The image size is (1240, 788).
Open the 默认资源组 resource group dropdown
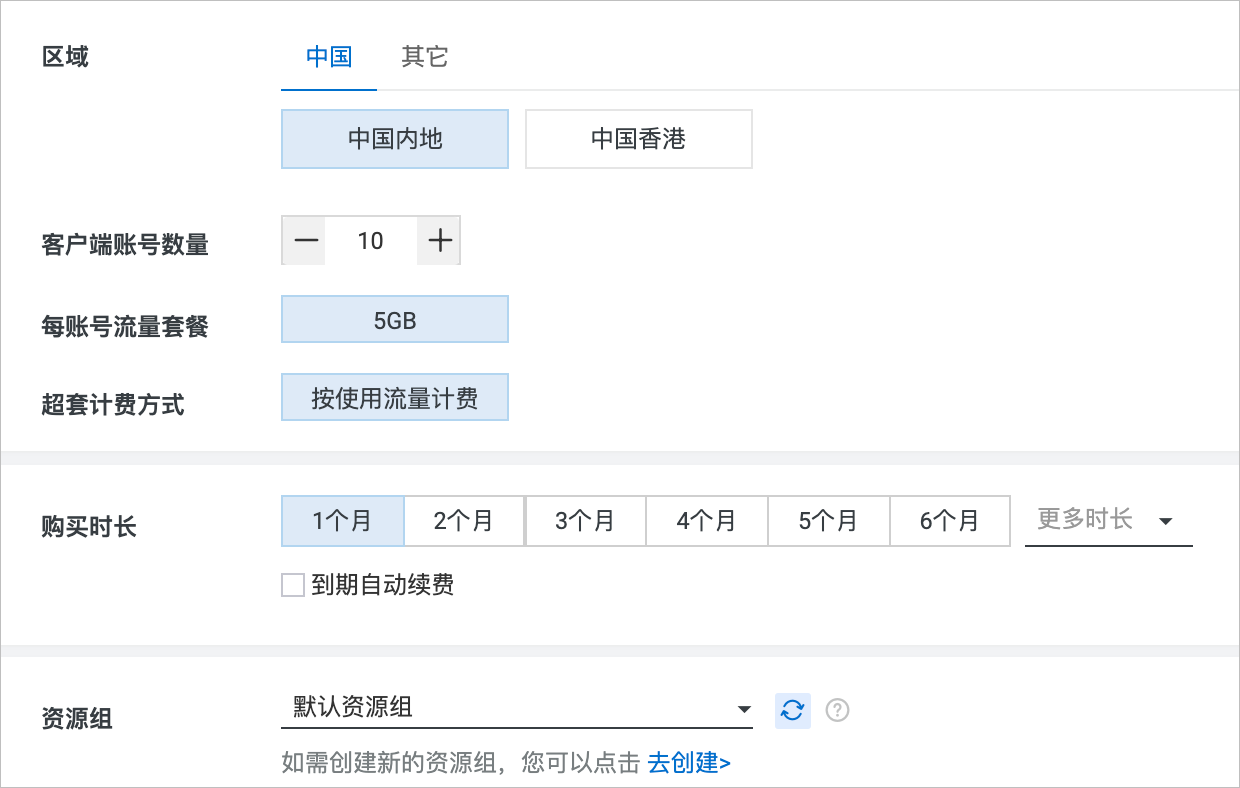517,709
